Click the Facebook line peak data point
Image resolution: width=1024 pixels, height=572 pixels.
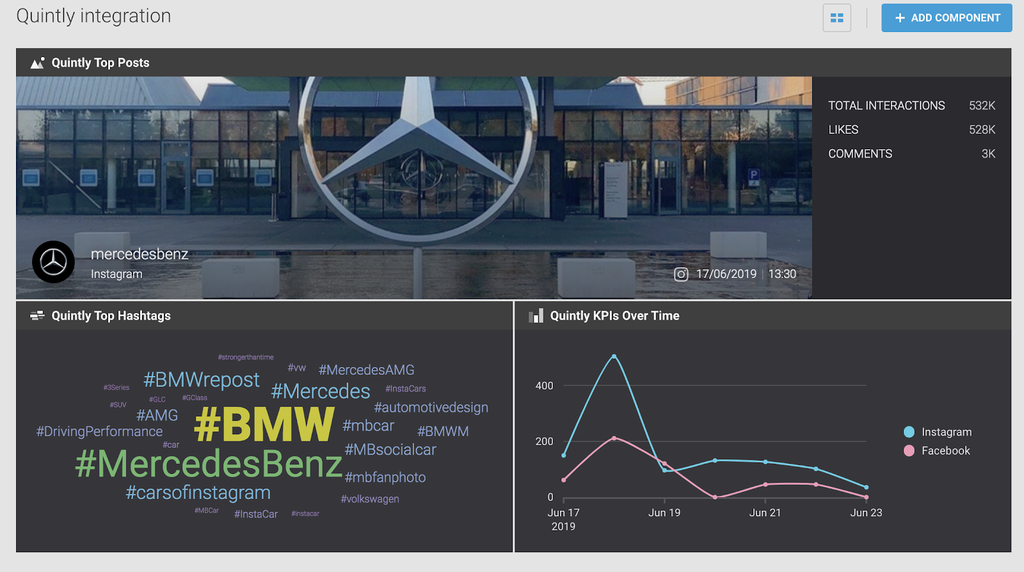(x=614, y=437)
